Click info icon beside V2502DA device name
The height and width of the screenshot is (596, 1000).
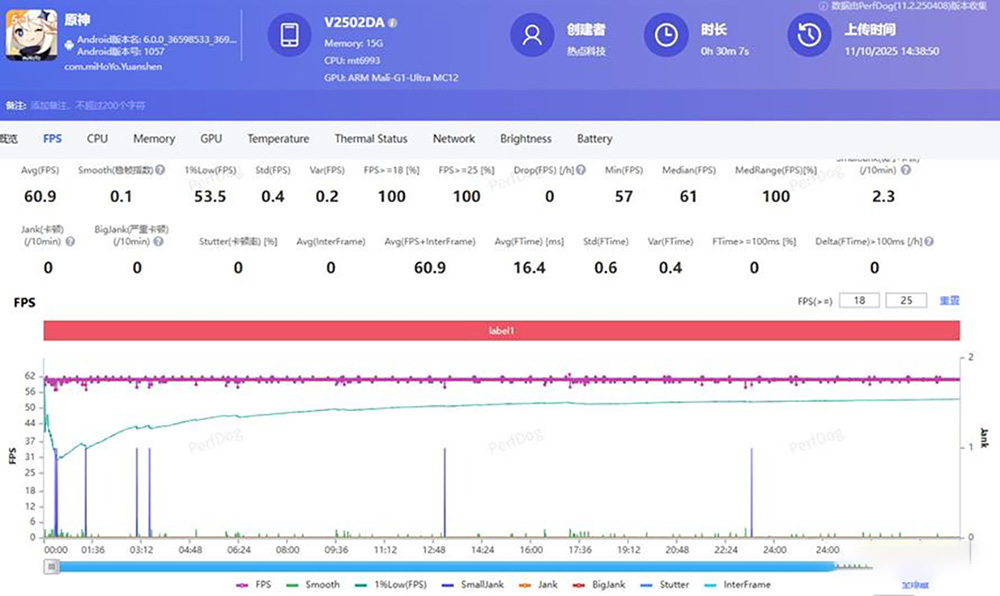click(x=393, y=22)
